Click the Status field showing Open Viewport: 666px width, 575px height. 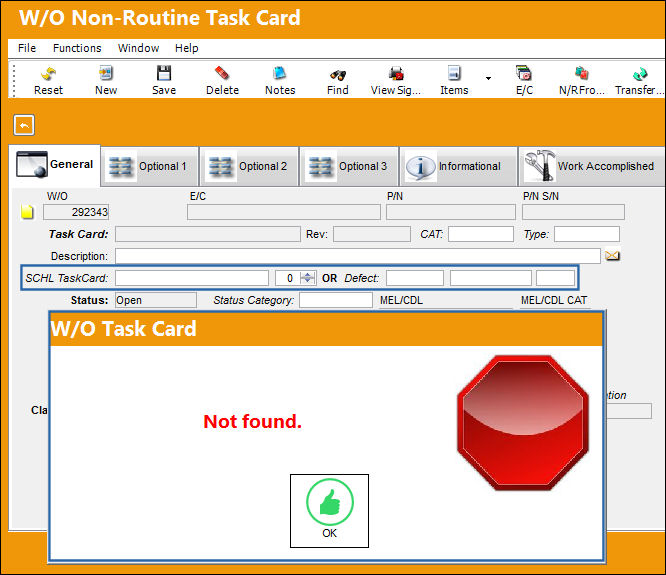click(x=156, y=300)
